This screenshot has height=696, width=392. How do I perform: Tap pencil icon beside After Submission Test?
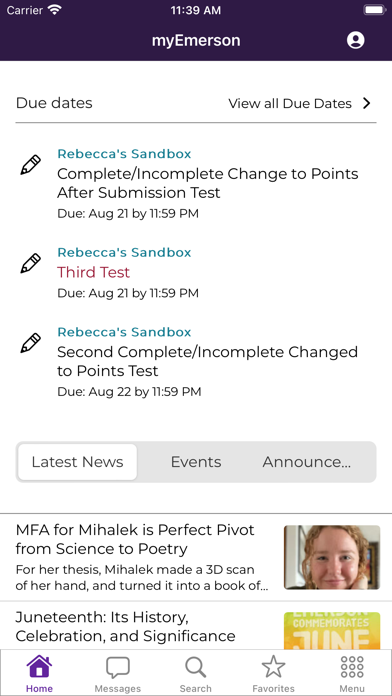[x=31, y=165]
